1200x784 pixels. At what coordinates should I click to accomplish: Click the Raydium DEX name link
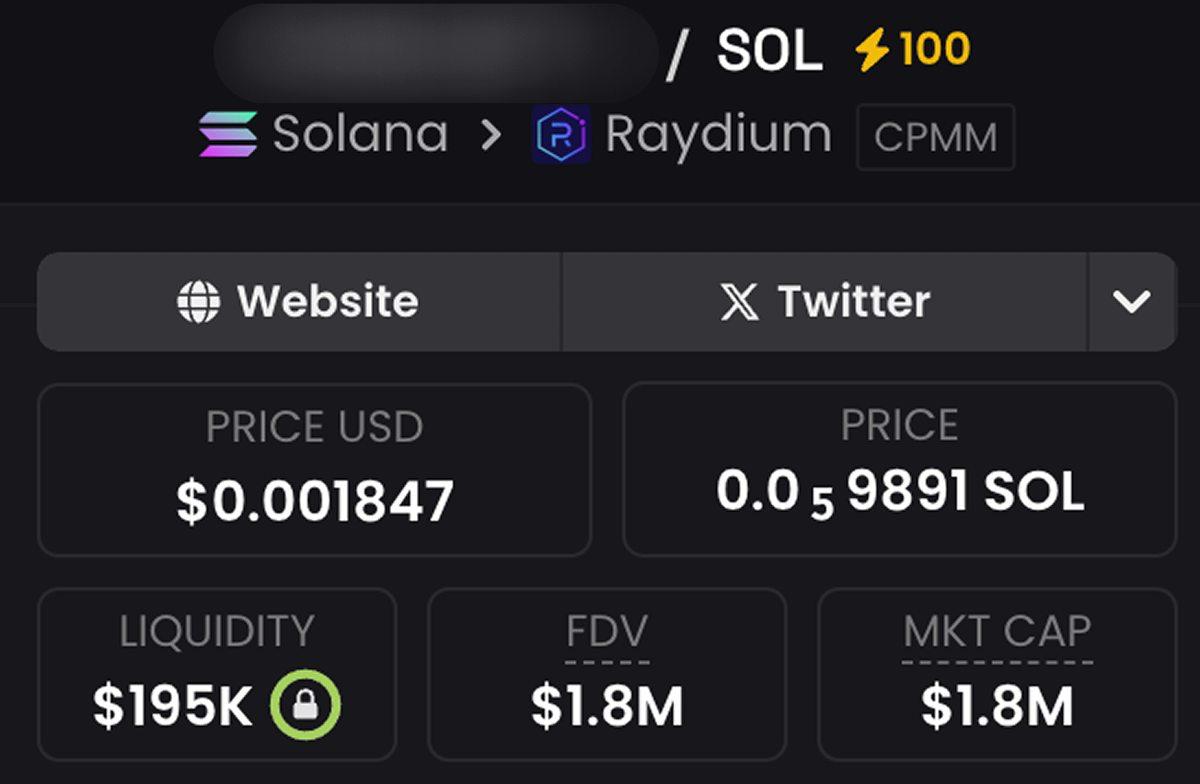coord(718,135)
